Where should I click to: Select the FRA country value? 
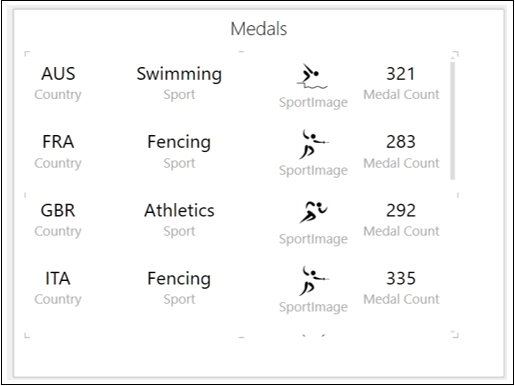point(58,142)
